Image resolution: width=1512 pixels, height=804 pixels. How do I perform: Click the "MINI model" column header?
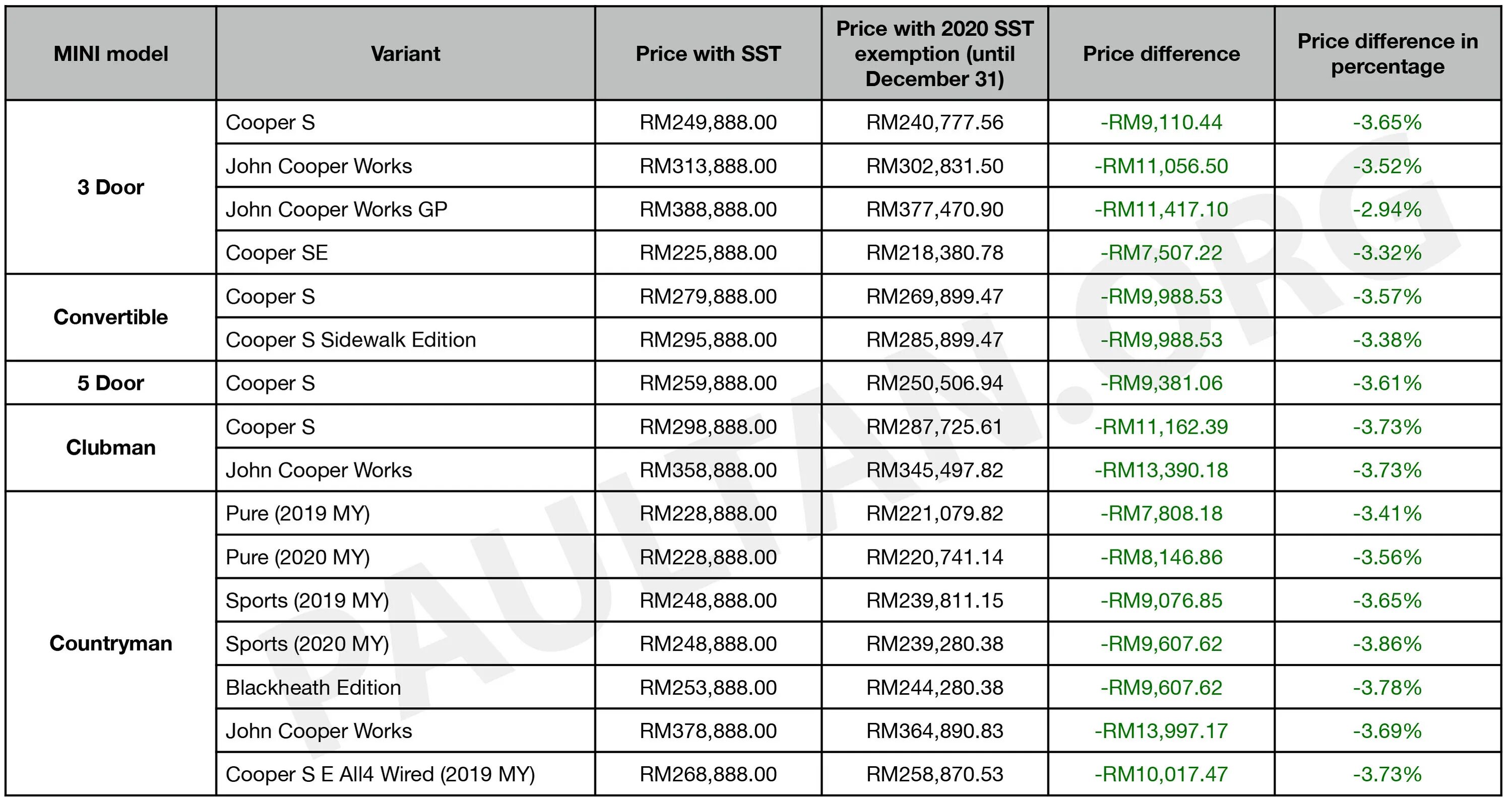click(110, 54)
